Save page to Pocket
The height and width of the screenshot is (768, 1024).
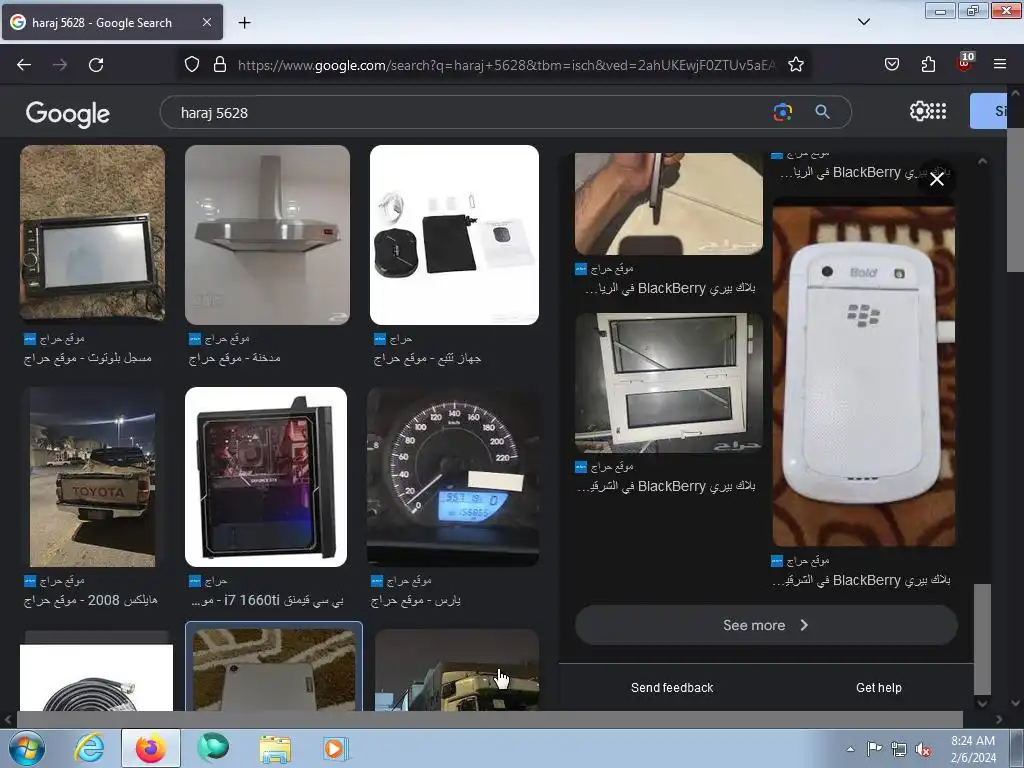click(891, 64)
